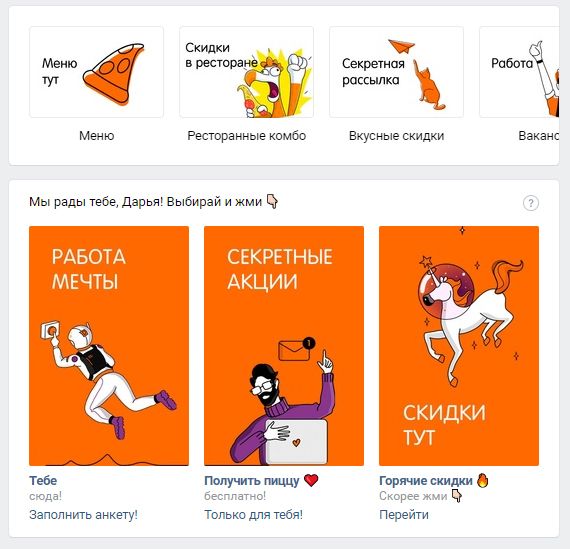Viewport: 570px width, 549px height.
Task: Click the floating astronaut illustration
Action: (x=108, y=378)
